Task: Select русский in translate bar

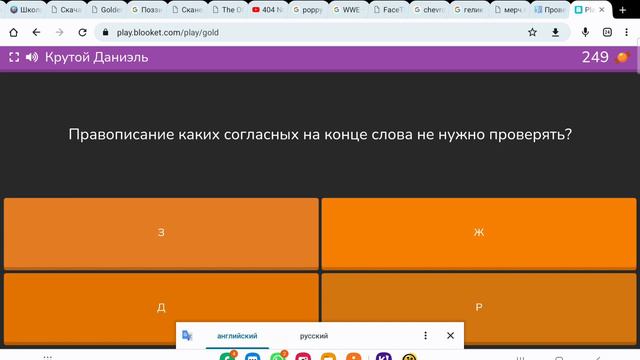Action: click(314, 336)
